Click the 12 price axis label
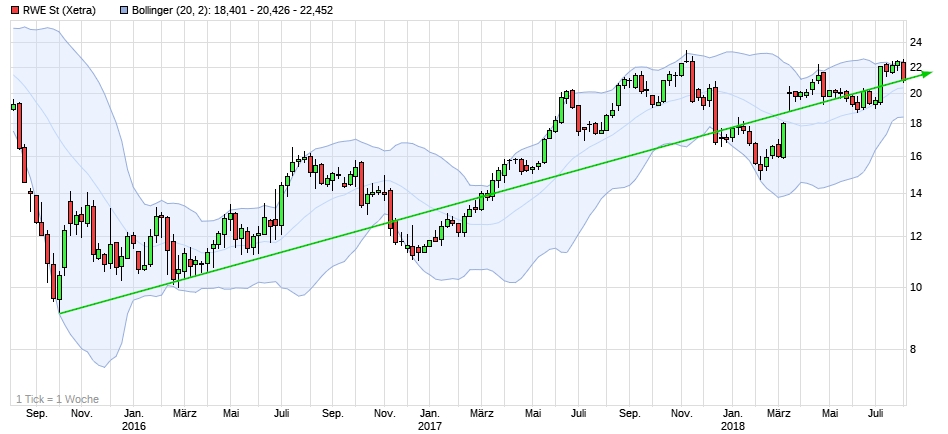This screenshot has width=948, height=434. pyautogui.click(x=915, y=237)
